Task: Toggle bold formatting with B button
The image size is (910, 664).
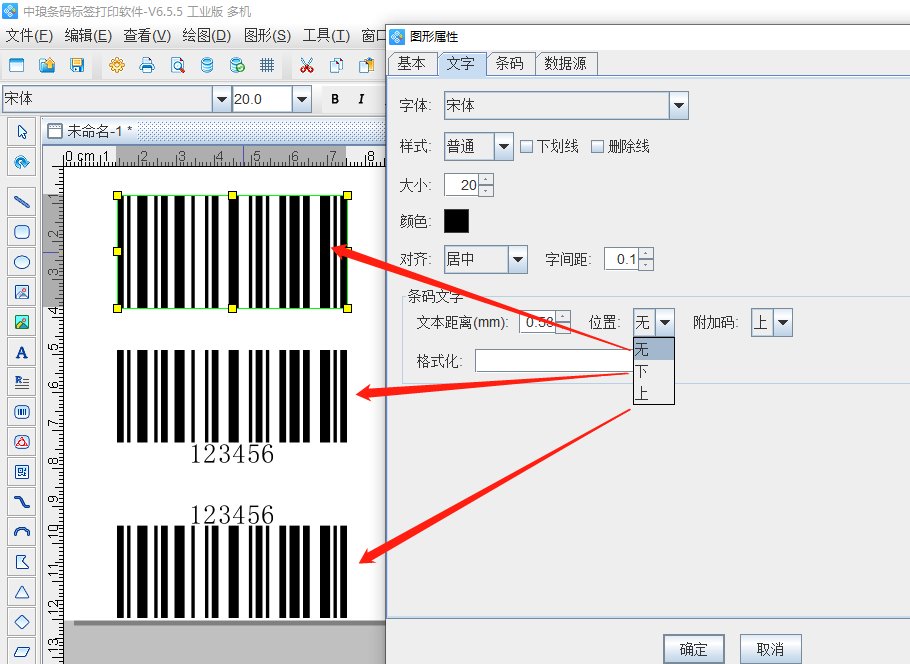Action: click(335, 99)
